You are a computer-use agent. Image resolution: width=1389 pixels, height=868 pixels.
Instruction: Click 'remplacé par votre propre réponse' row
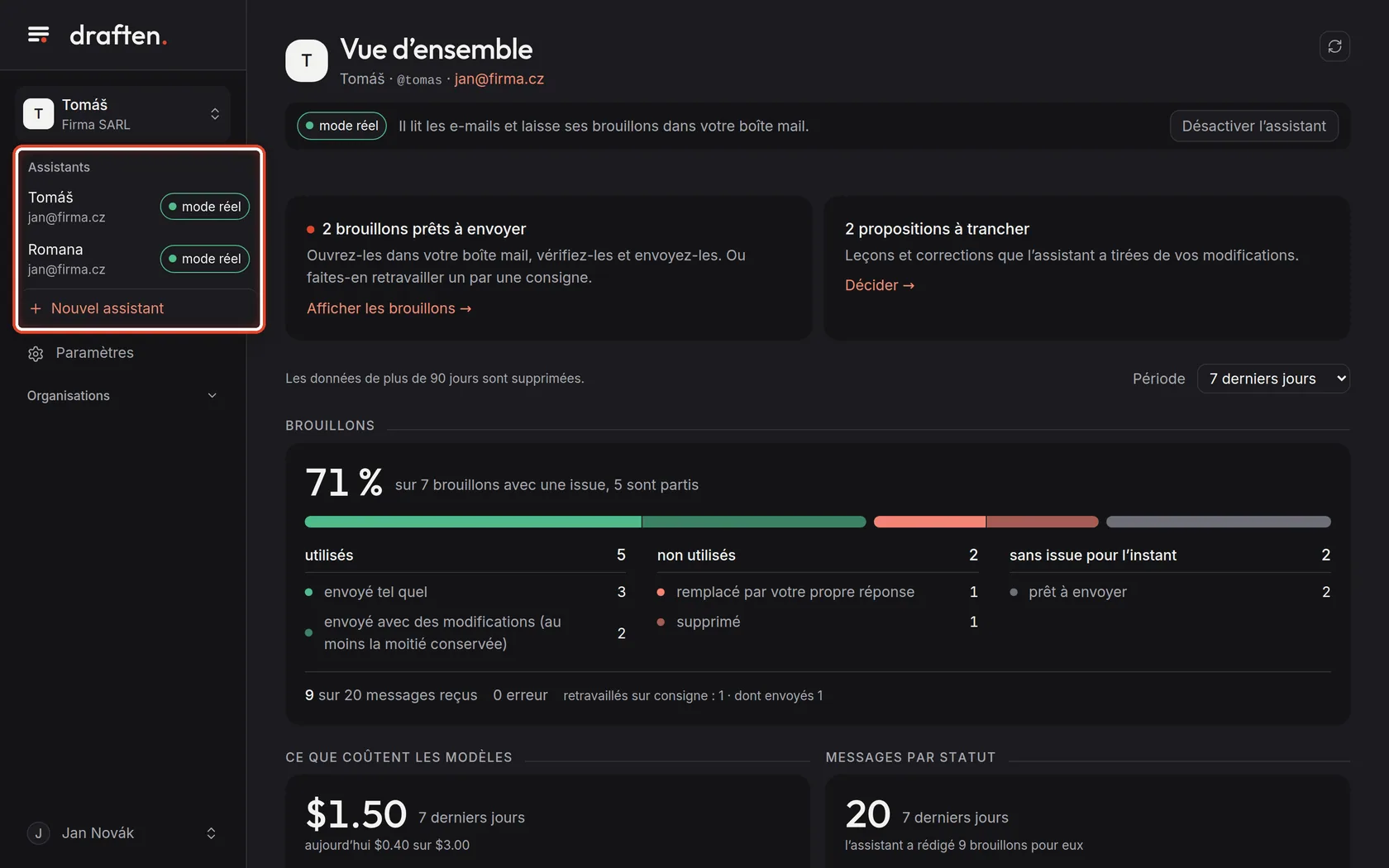point(818,592)
